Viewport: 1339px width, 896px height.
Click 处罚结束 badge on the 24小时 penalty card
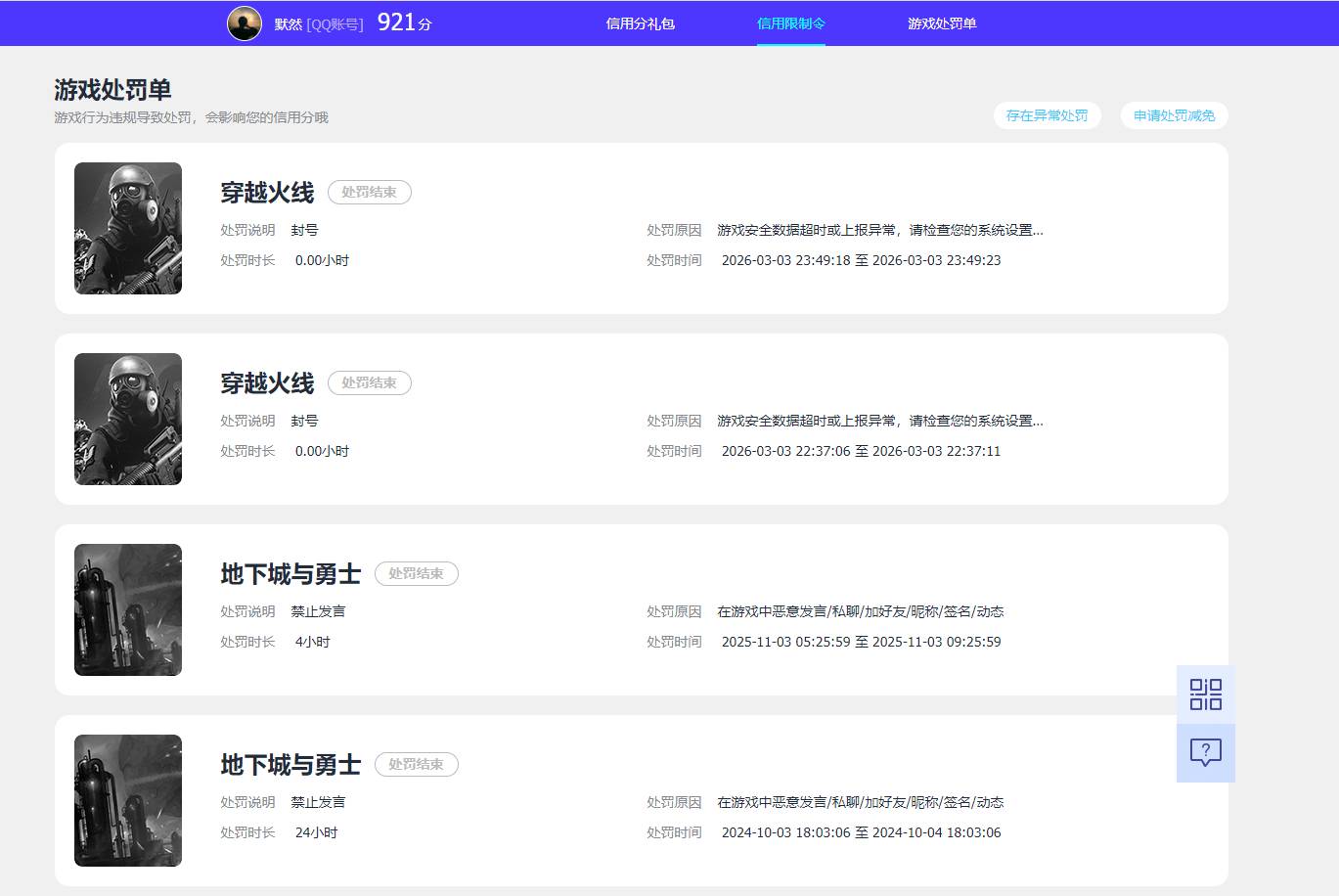coord(416,765)
